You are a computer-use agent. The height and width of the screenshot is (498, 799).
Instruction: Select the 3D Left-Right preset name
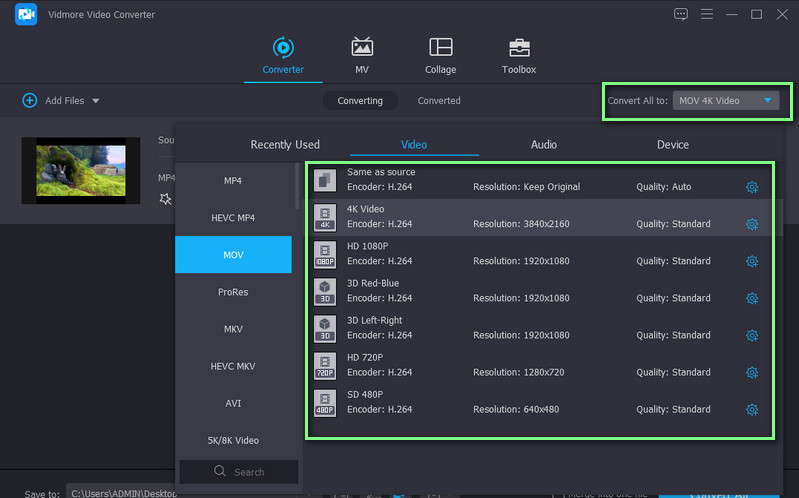[374, 321]
